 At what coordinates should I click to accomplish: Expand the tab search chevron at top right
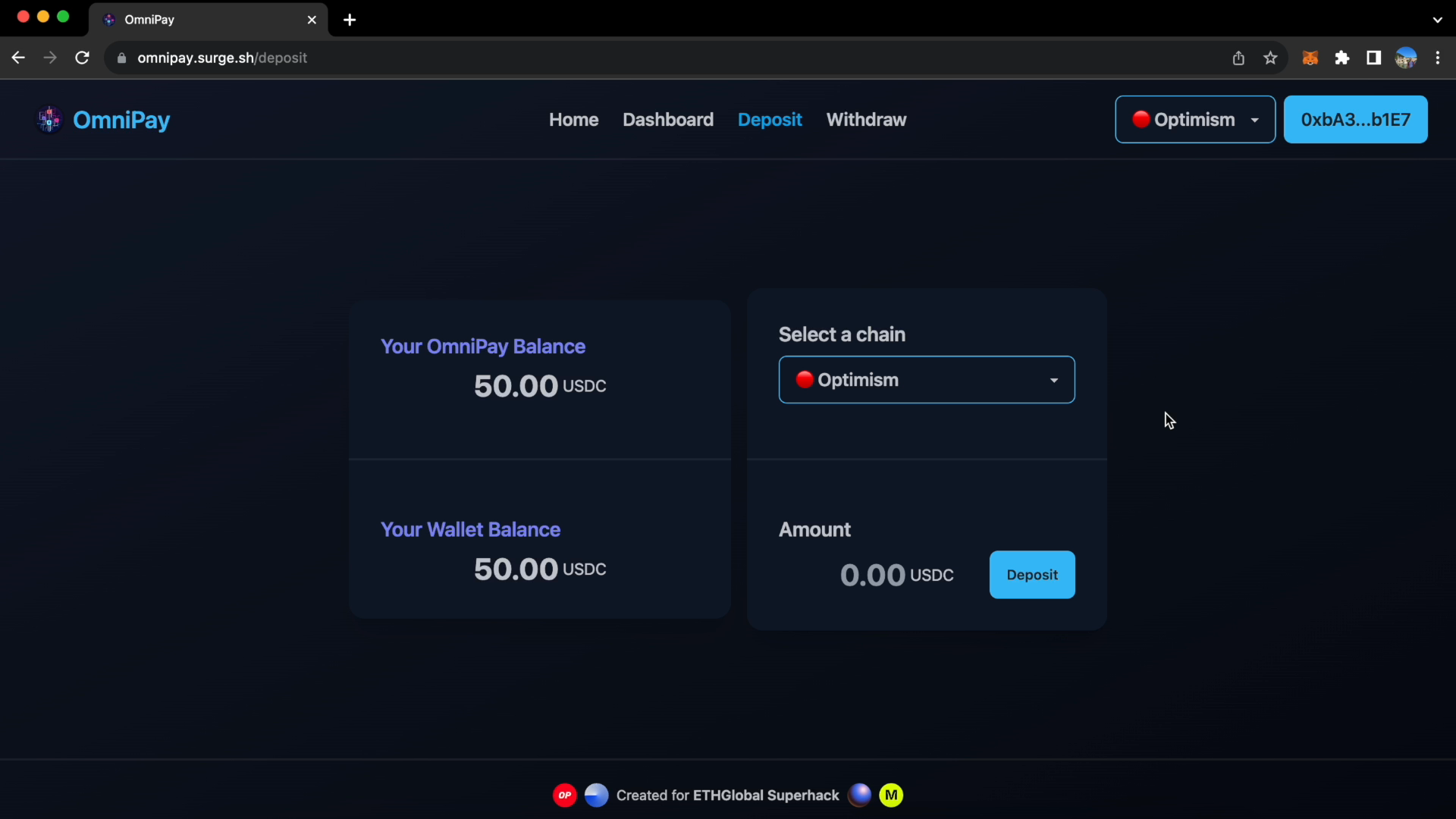(x=1437, y=20)
